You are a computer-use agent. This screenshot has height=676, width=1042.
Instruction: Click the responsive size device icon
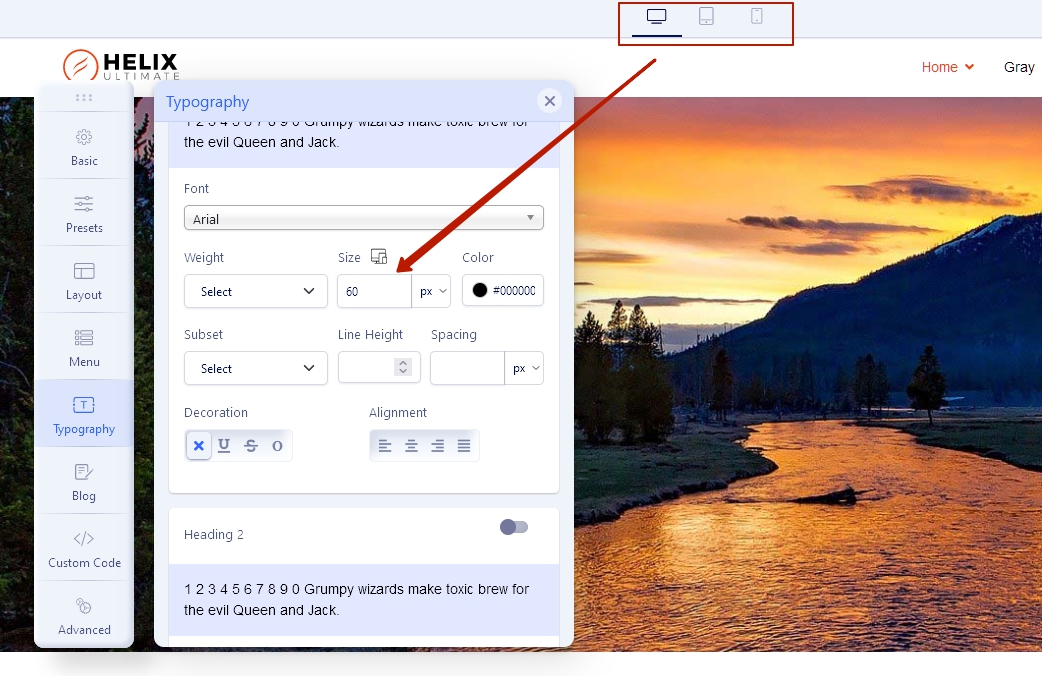[x=378, y=257]
